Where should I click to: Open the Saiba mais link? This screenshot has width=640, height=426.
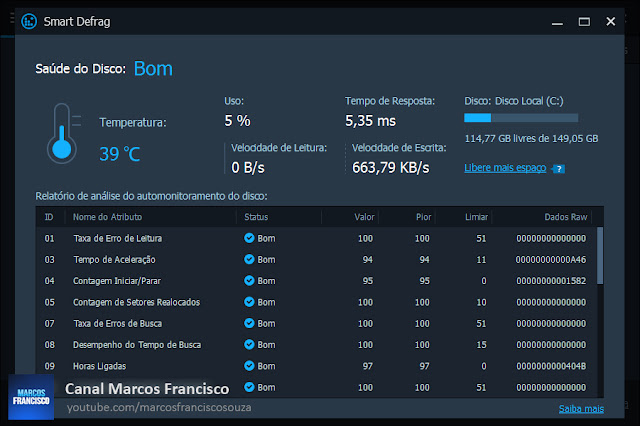click(581, 408)
